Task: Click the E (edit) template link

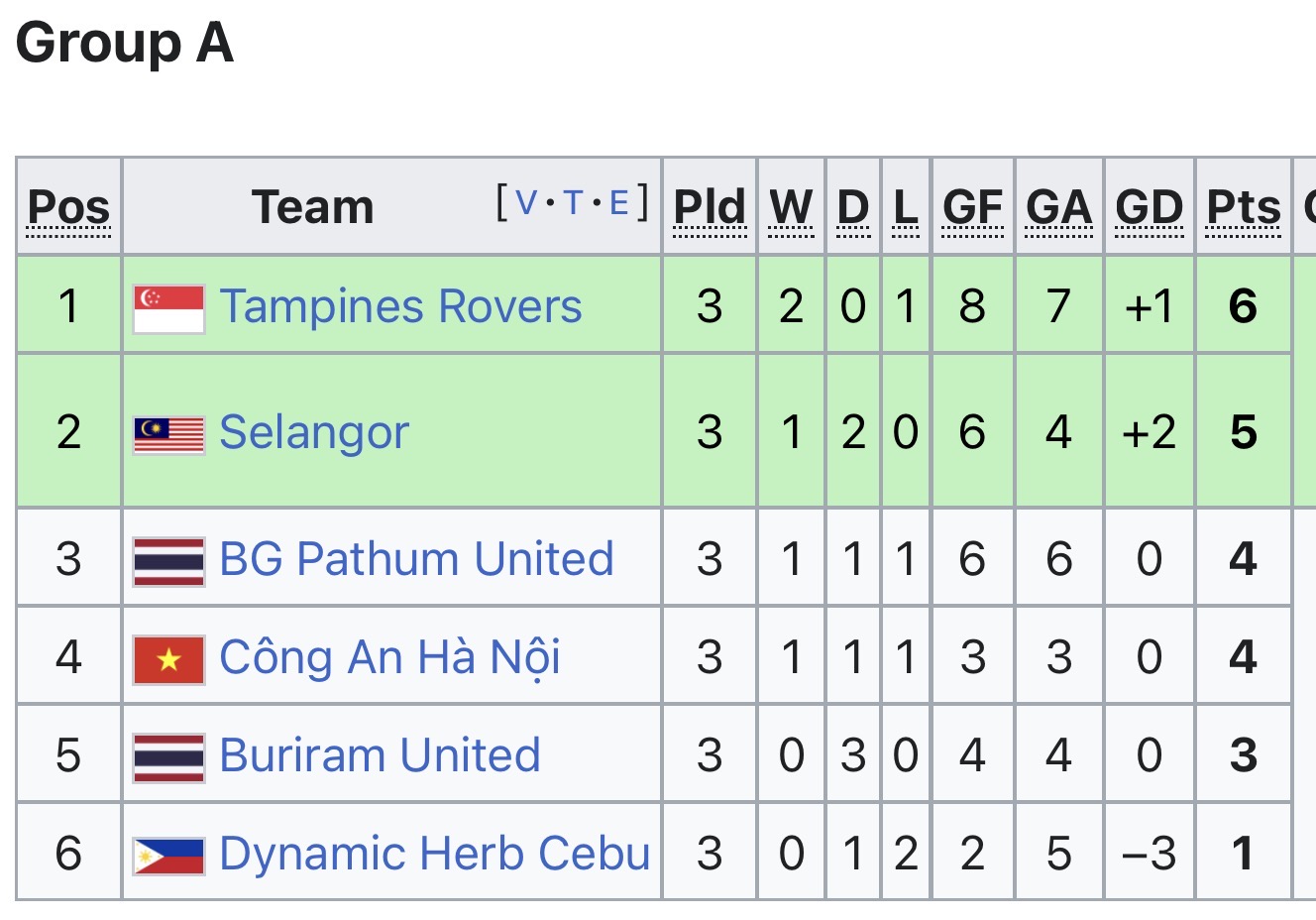Action: coord(618,203)
